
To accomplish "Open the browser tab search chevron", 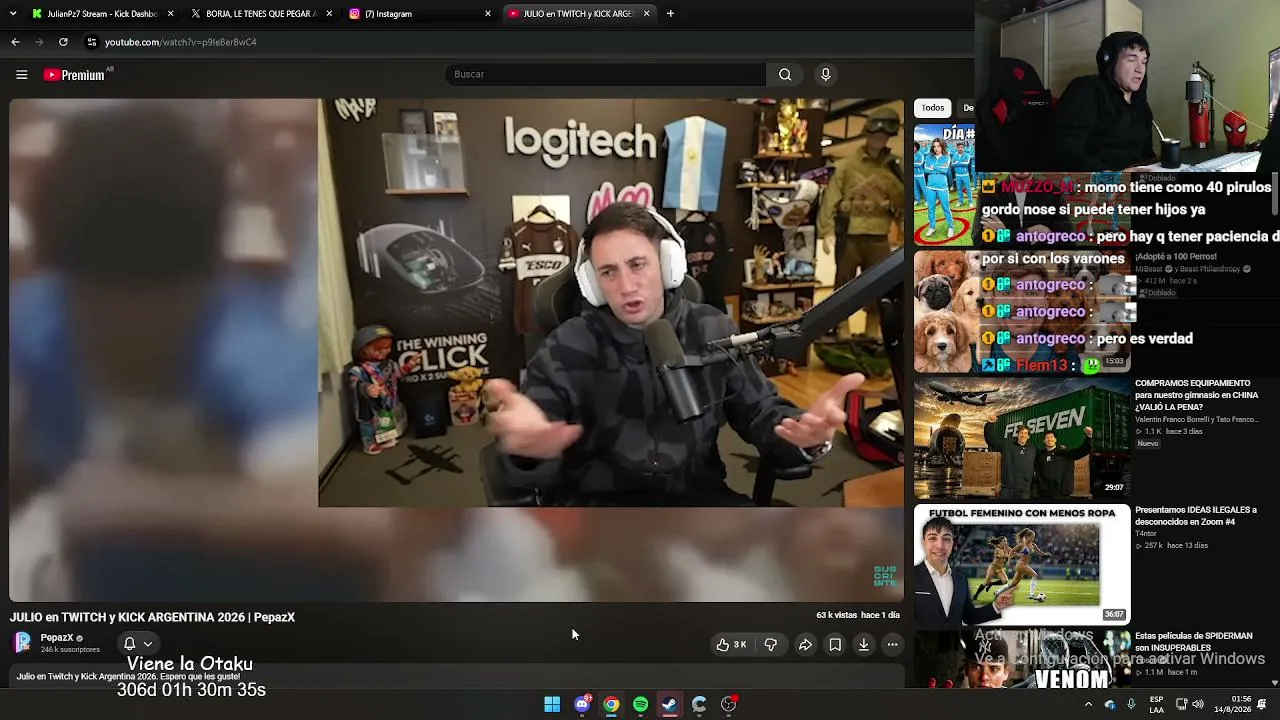I will [11, 14].
